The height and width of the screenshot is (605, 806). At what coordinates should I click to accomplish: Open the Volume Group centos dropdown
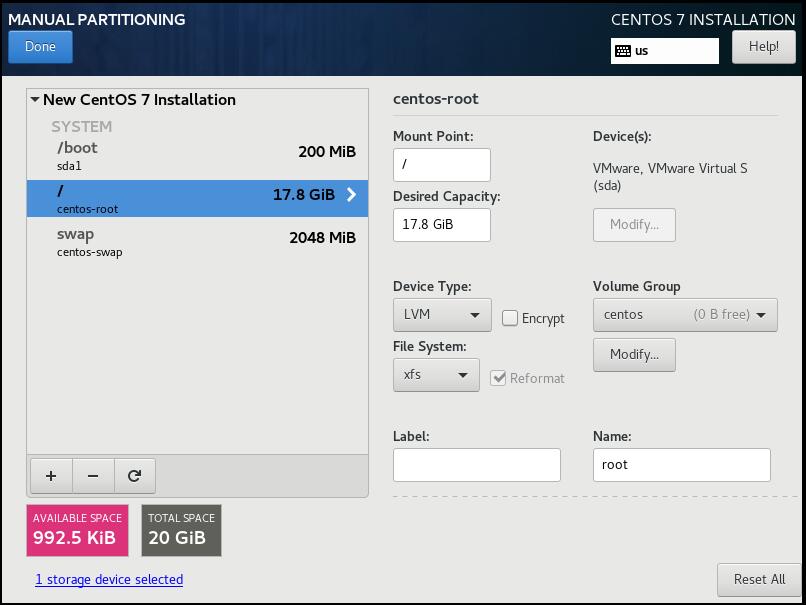[x=685, y=315]
